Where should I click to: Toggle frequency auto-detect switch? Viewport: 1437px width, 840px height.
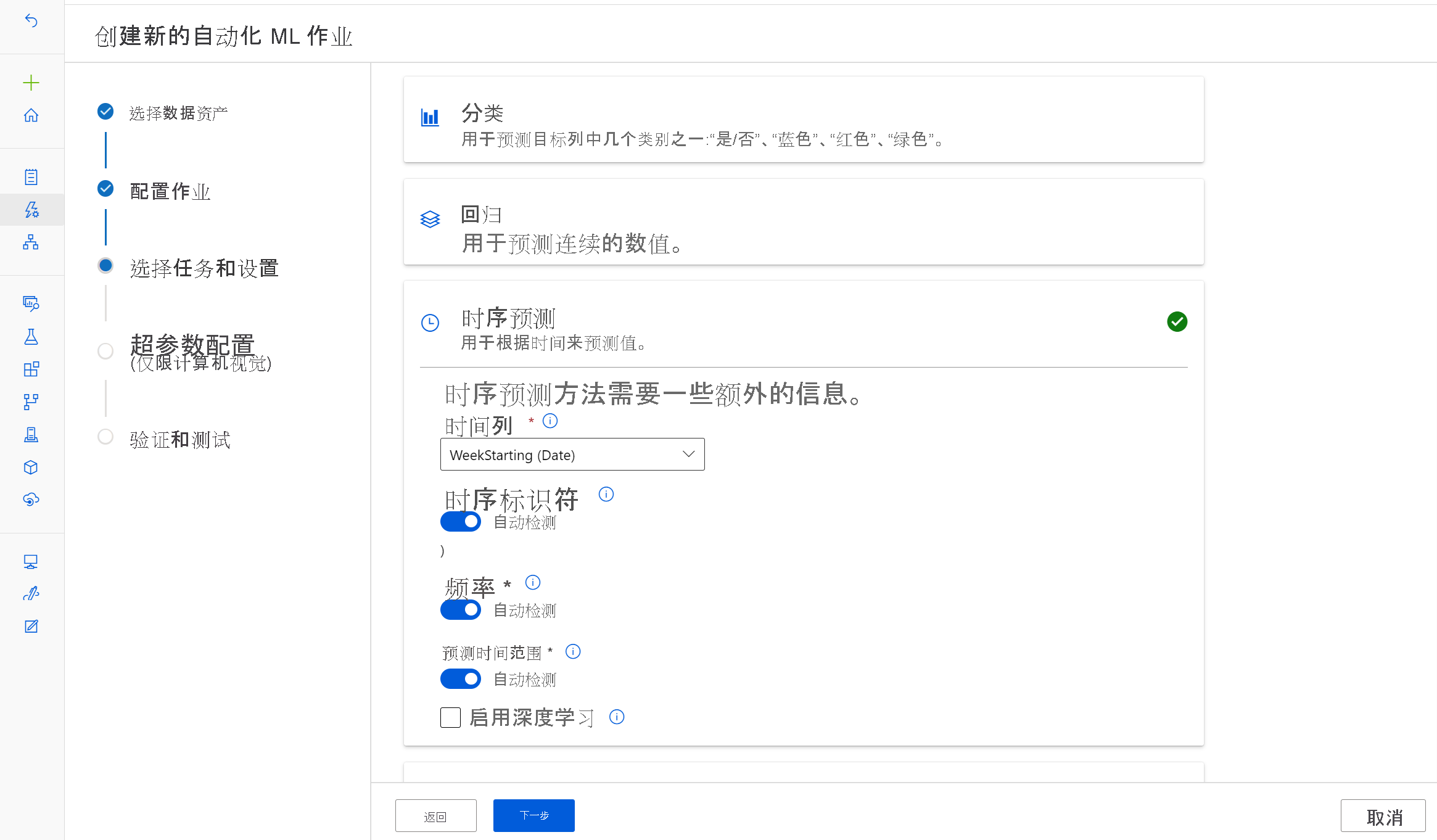pos(461,610)
